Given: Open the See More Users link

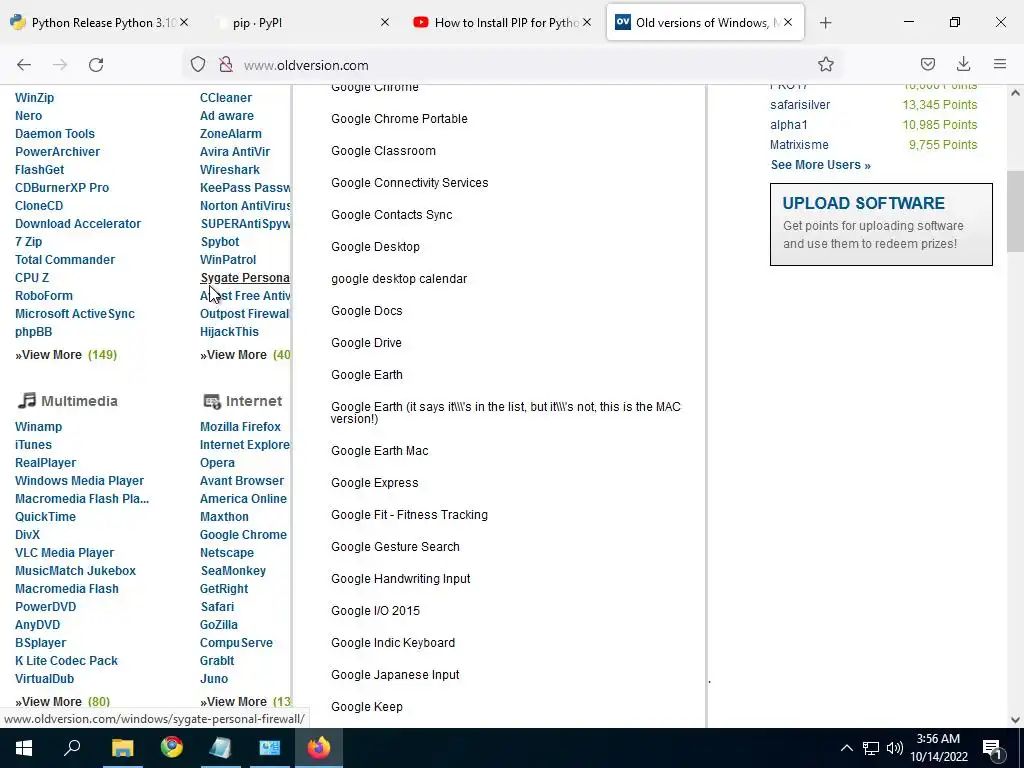Looking at the screenshot, I should (x=820, y=165).
